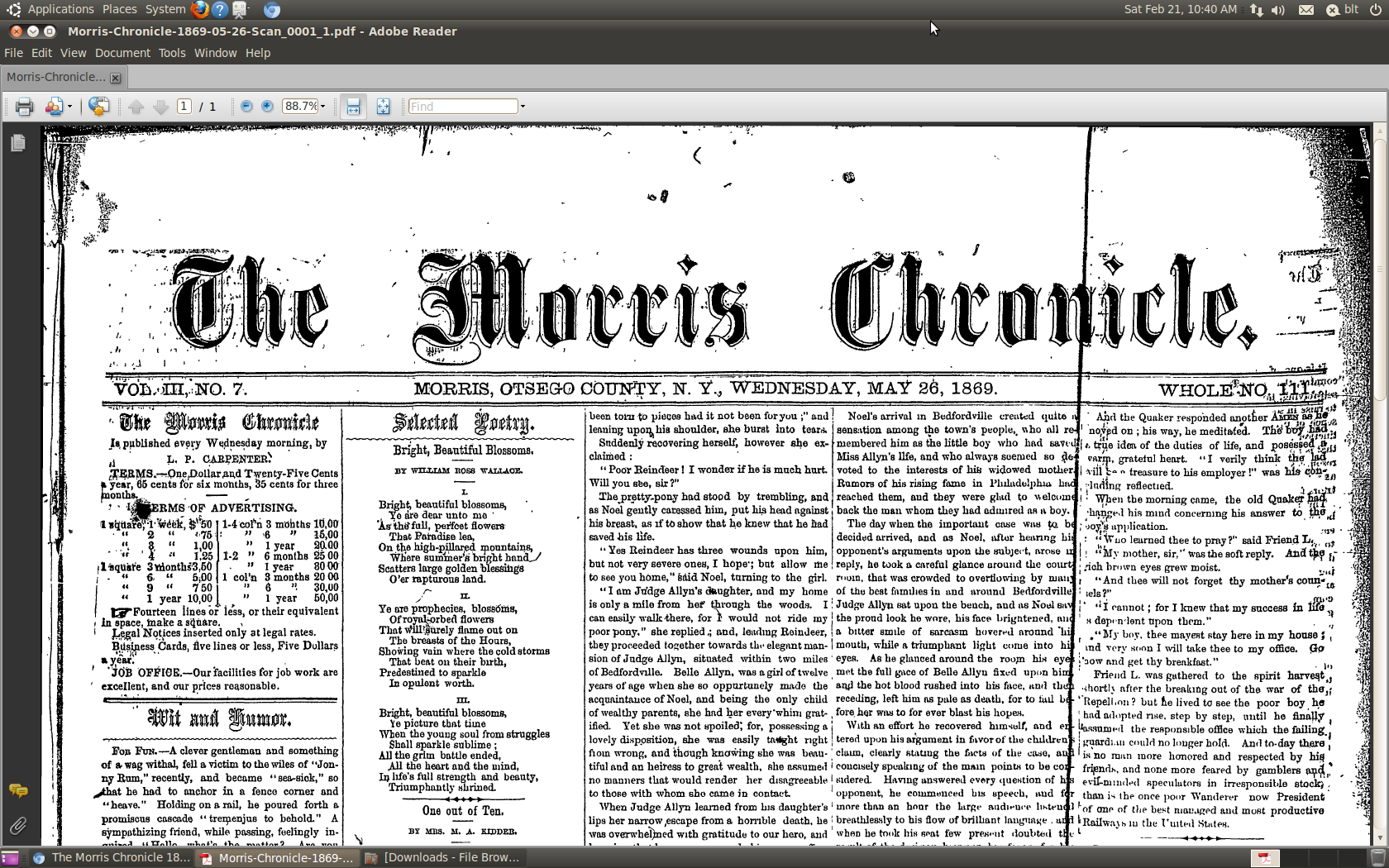Open the zoom level dropdown arrow
This screenshot has width=1389, height=868.
click(322, 107)
